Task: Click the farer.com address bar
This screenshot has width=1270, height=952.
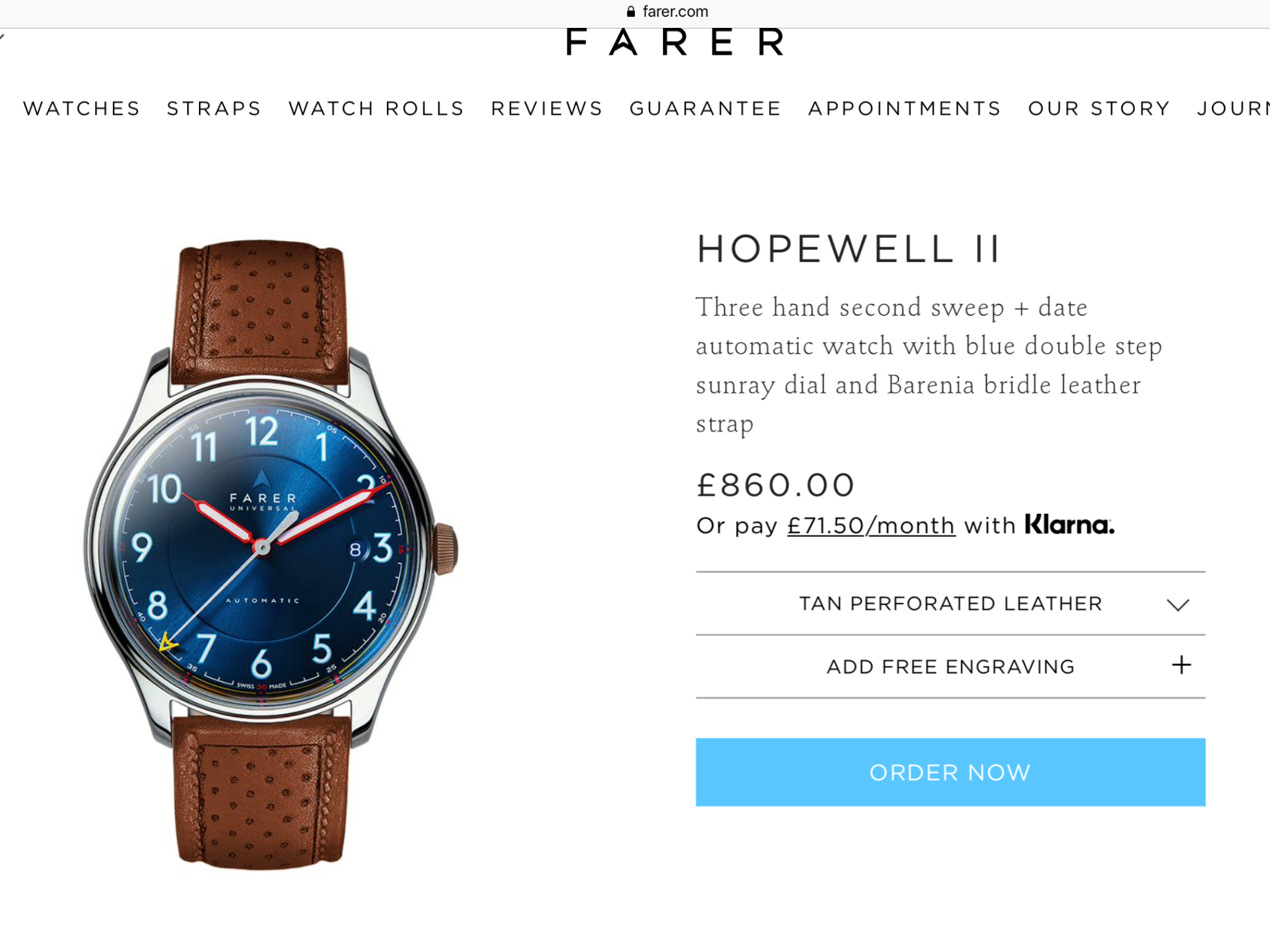Action: click(x=667, y=11)
